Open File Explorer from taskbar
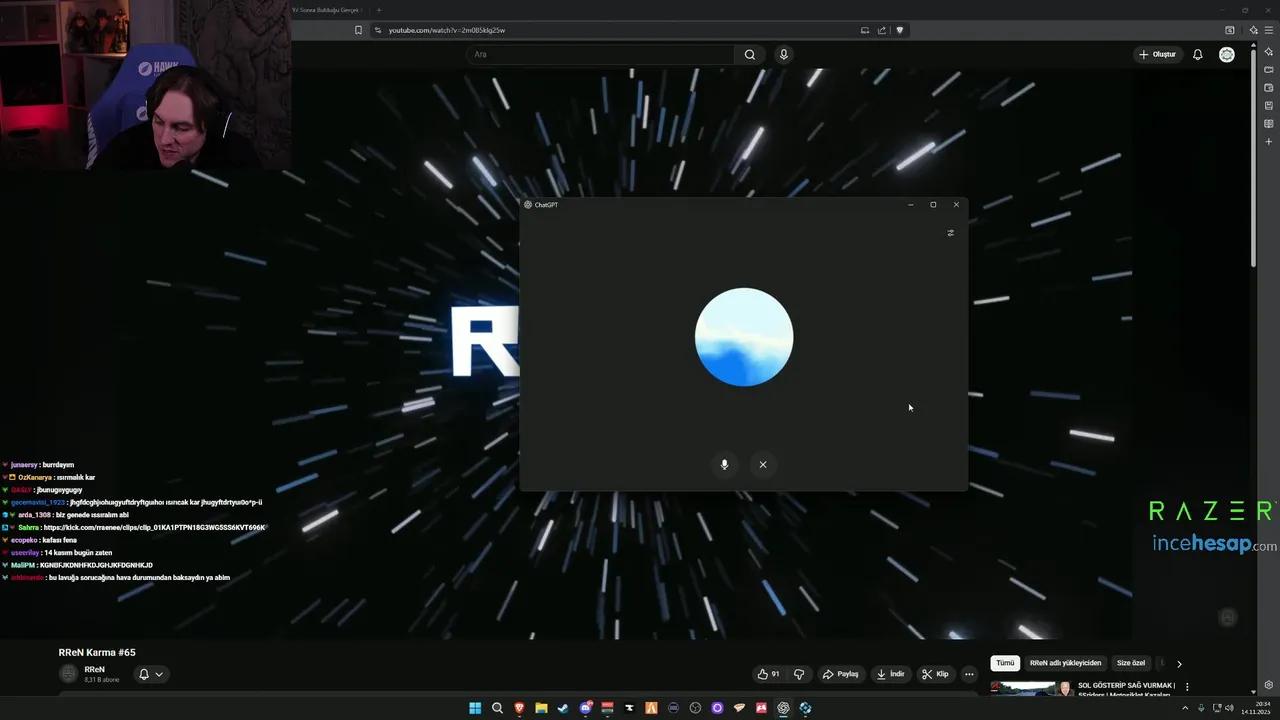 (x=541, y=708)
